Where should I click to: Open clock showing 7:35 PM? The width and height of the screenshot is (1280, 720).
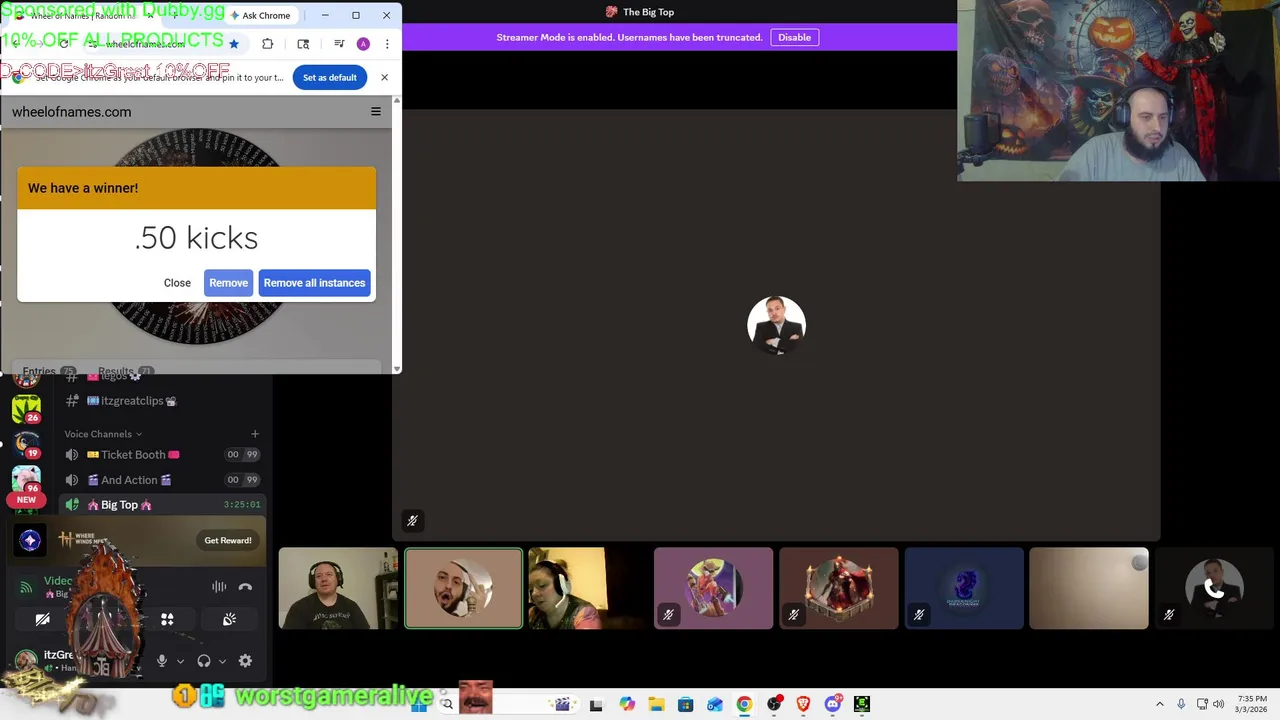click(x=1251, y=704)
